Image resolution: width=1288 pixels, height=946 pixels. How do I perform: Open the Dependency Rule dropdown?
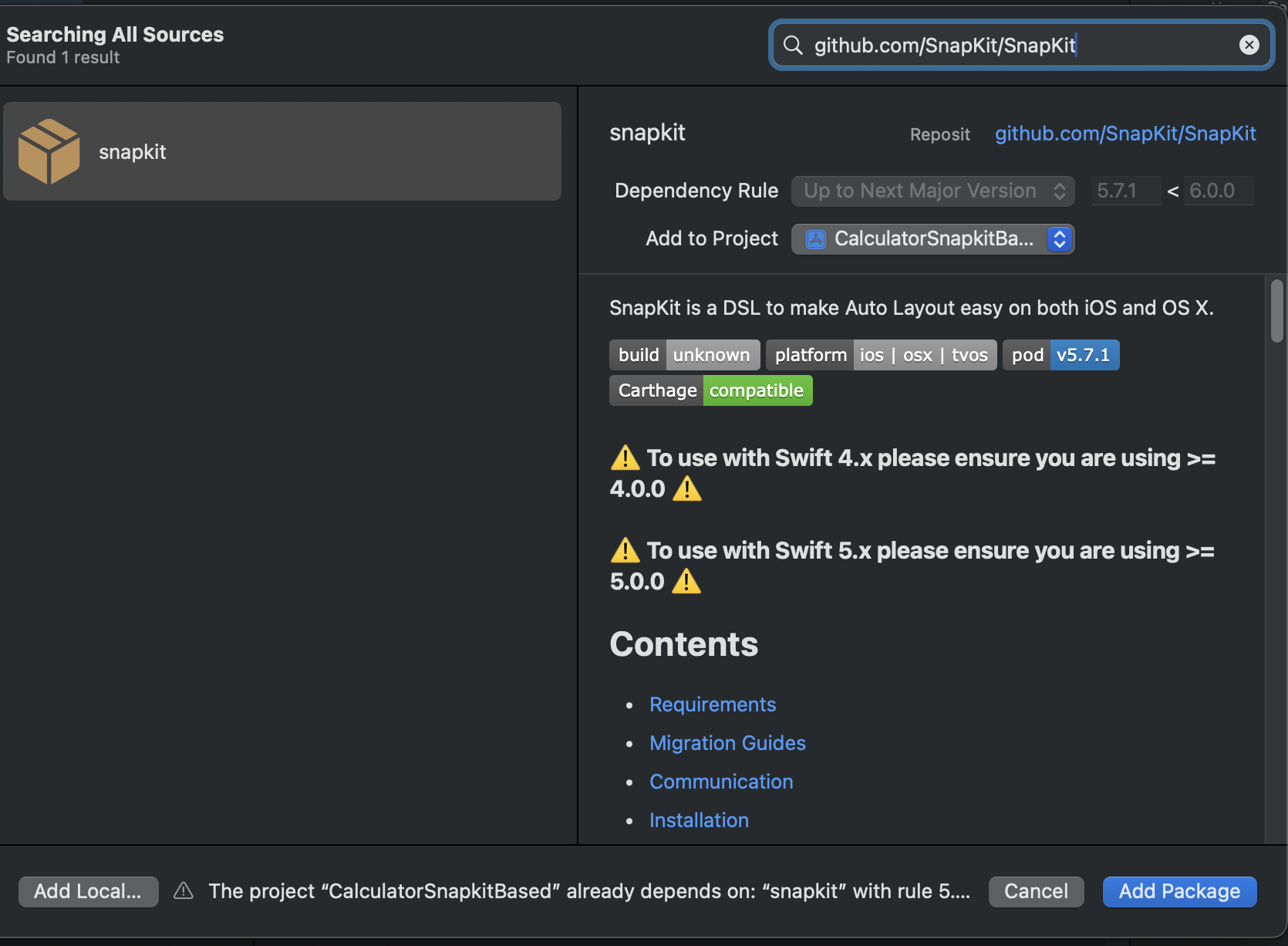coord(932,191)
